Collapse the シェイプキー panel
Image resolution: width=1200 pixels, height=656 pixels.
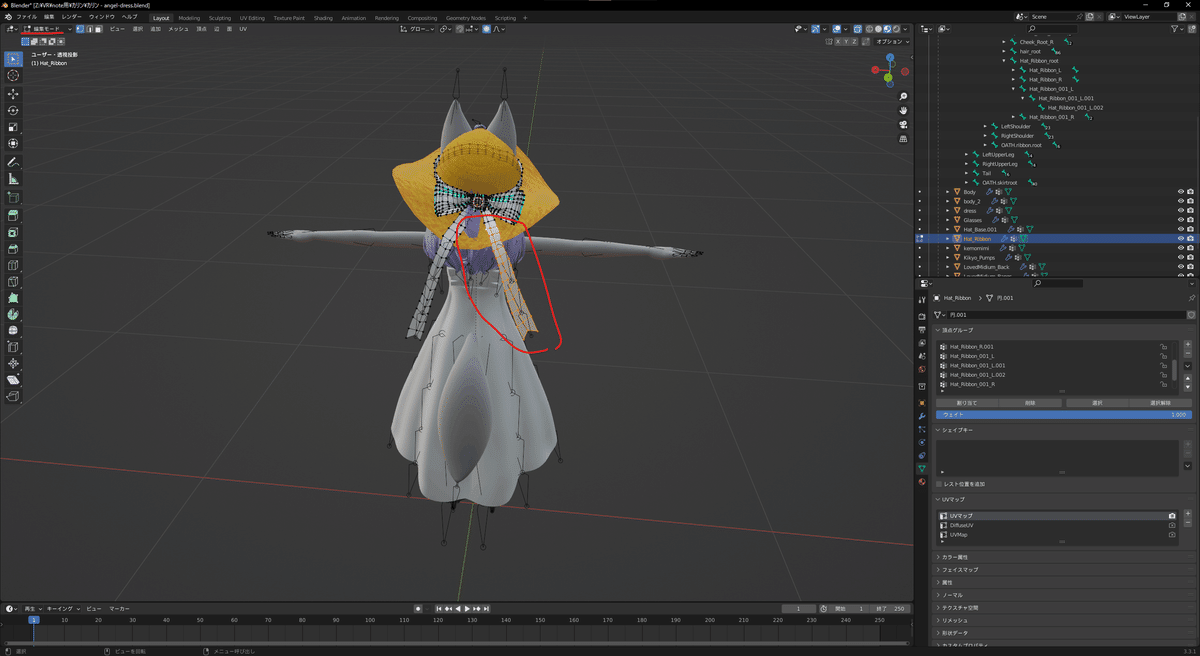point(955,430)
